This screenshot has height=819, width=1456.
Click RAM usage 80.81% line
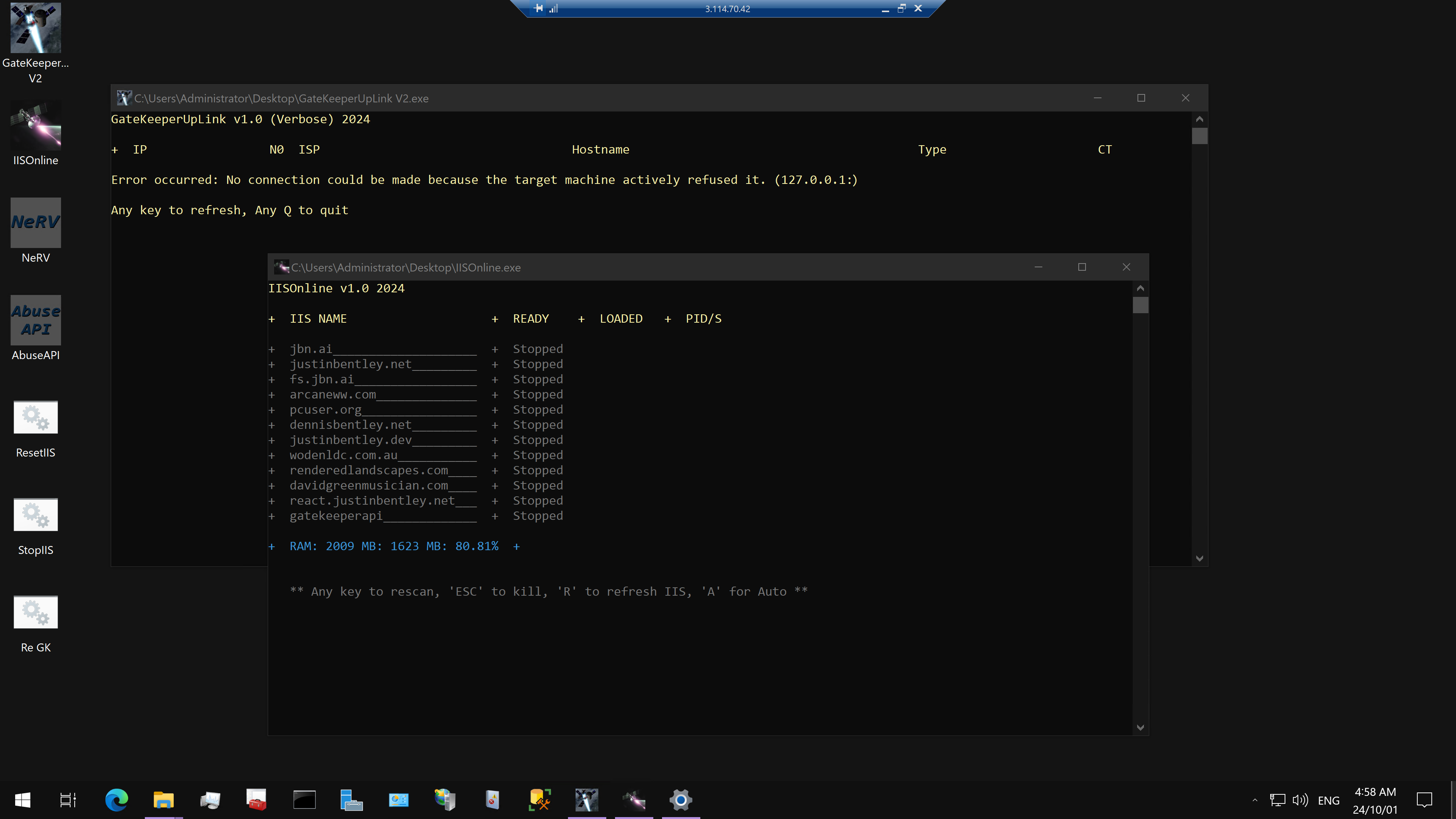(x=394, y=546)
